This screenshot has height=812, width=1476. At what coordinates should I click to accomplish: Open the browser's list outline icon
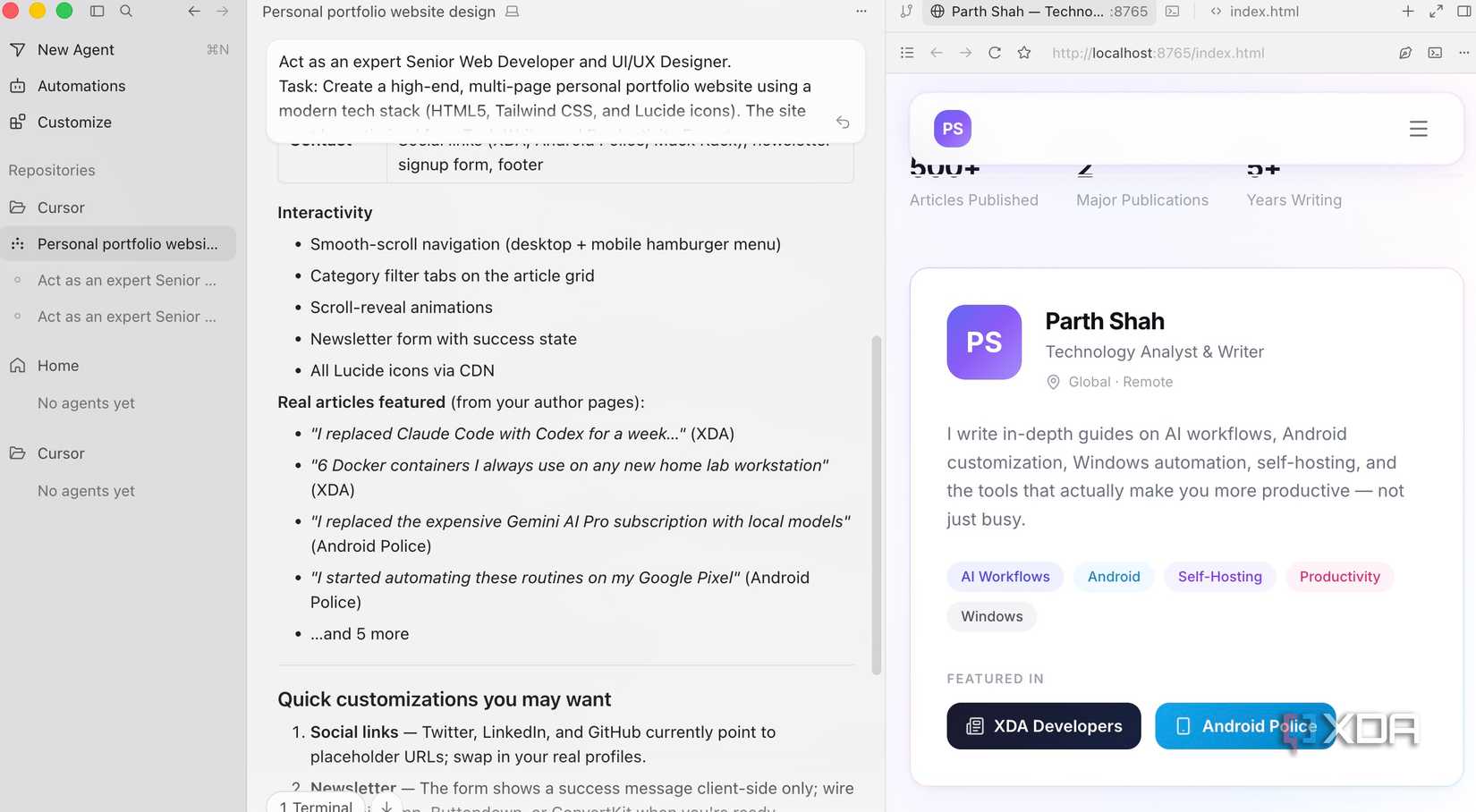tap(907, 53)
